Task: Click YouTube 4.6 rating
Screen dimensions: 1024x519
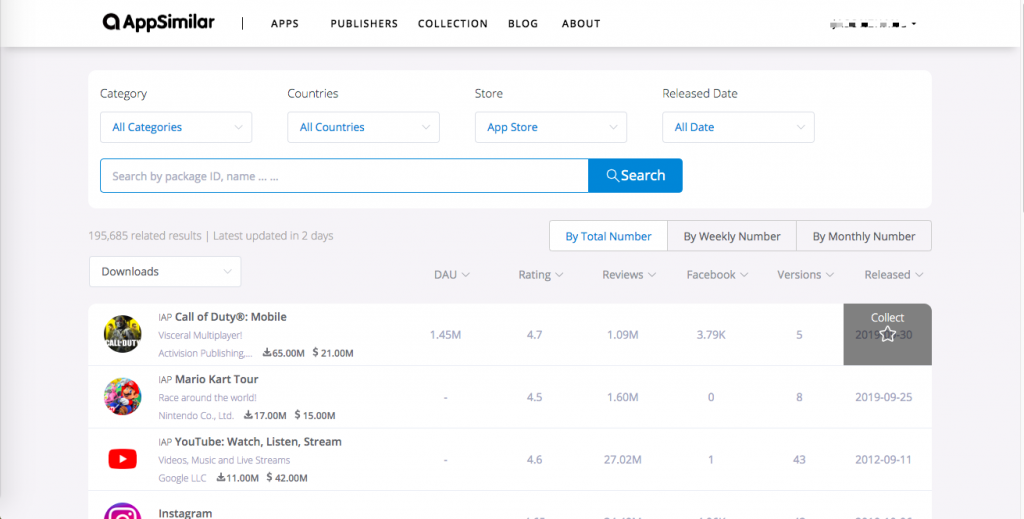Action: pos(534,460)
